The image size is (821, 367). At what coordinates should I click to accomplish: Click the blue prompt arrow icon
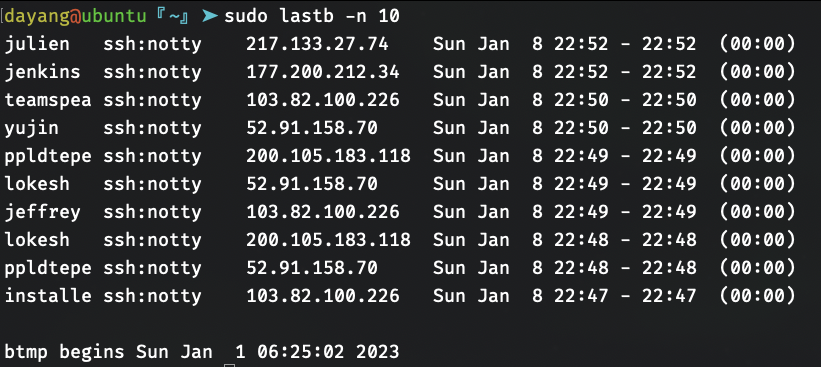point(209,16)
